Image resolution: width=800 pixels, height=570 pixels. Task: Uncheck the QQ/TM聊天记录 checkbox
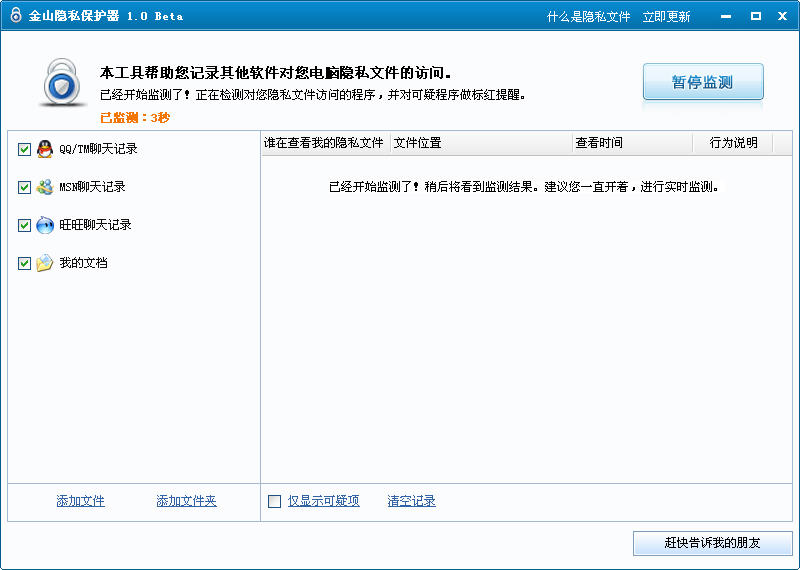tap(24, 149)
